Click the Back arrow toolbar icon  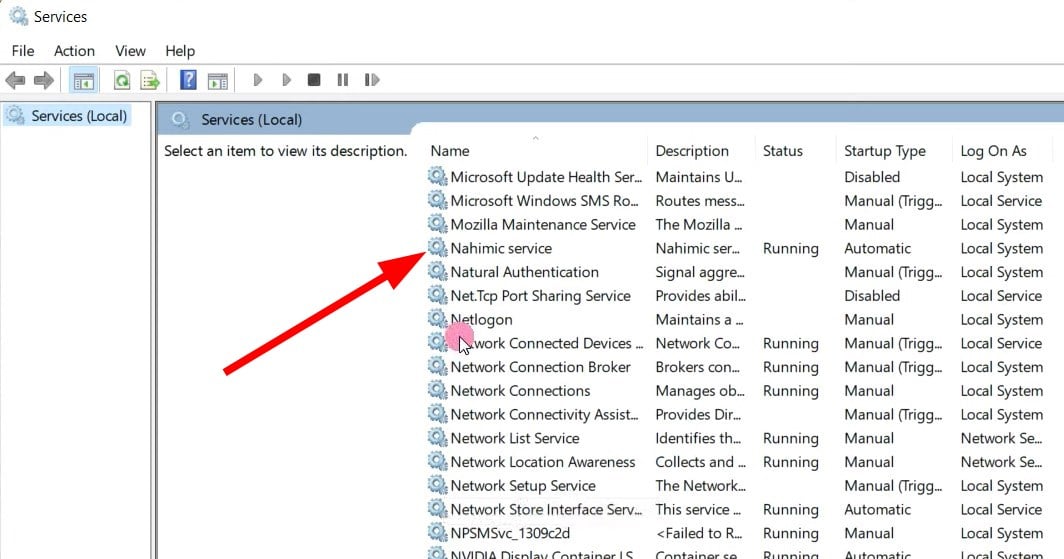coord(15,81)
